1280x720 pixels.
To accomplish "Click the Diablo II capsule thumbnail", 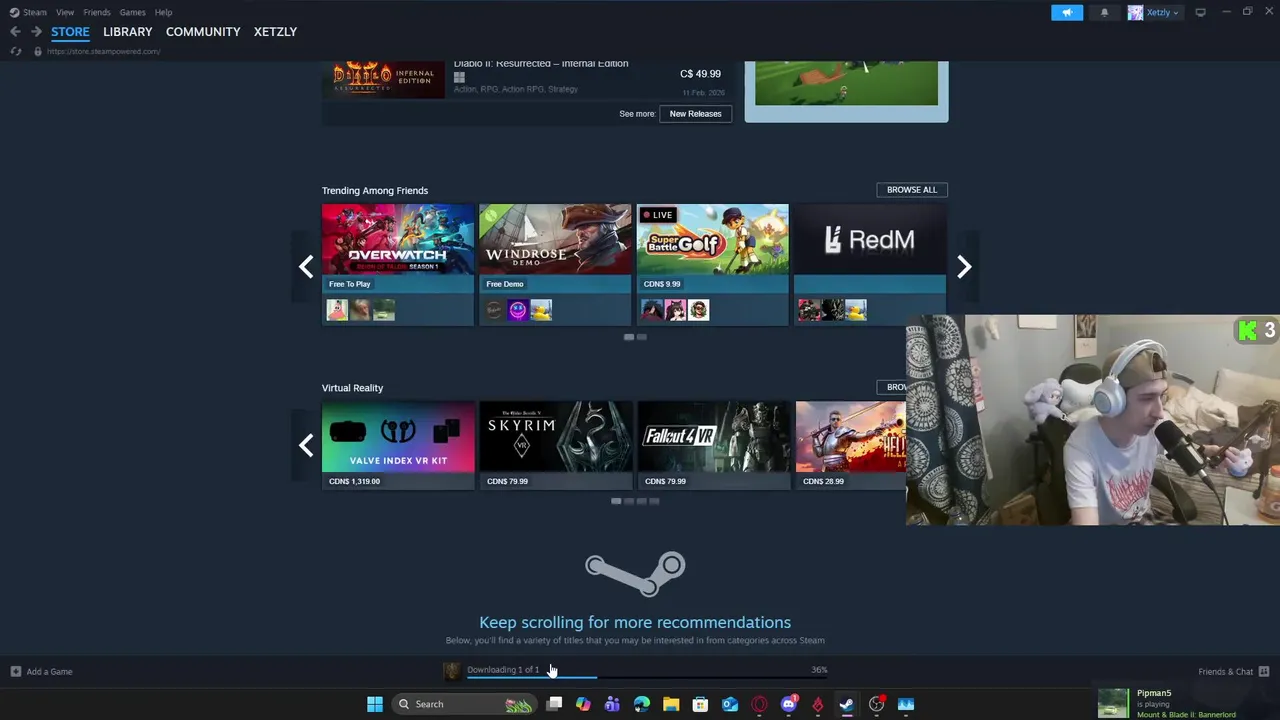I will tap(384, 79).
